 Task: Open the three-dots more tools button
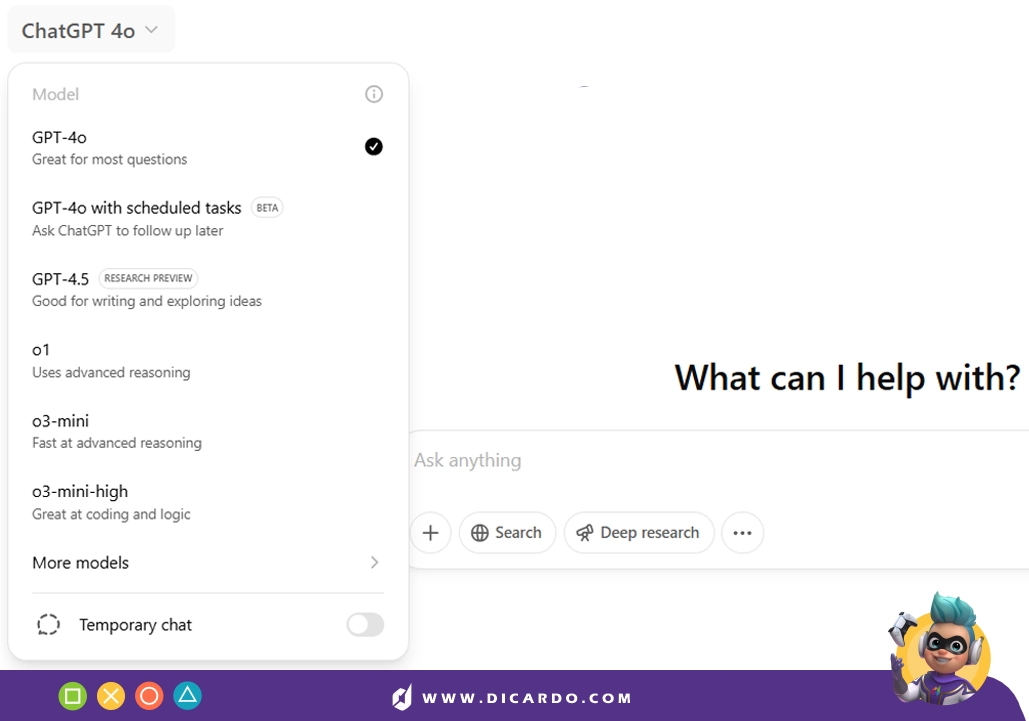point(742,533)
